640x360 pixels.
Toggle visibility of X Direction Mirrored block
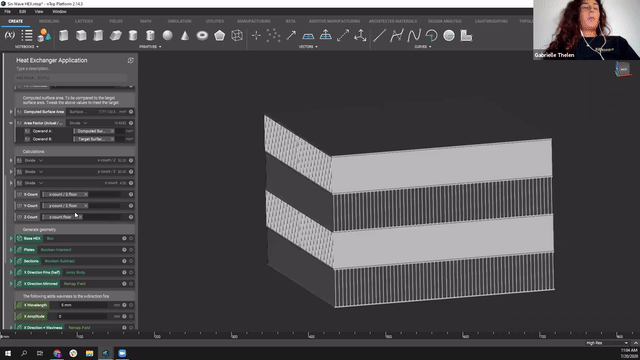tap(131, 284)
